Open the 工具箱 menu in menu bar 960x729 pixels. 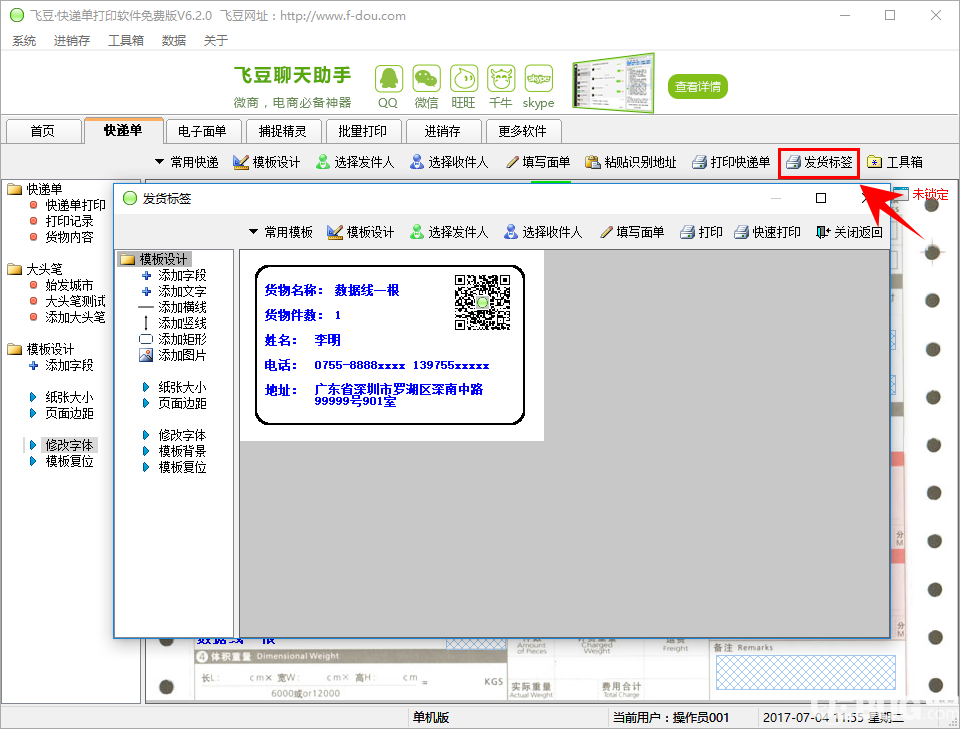(126, 40)
